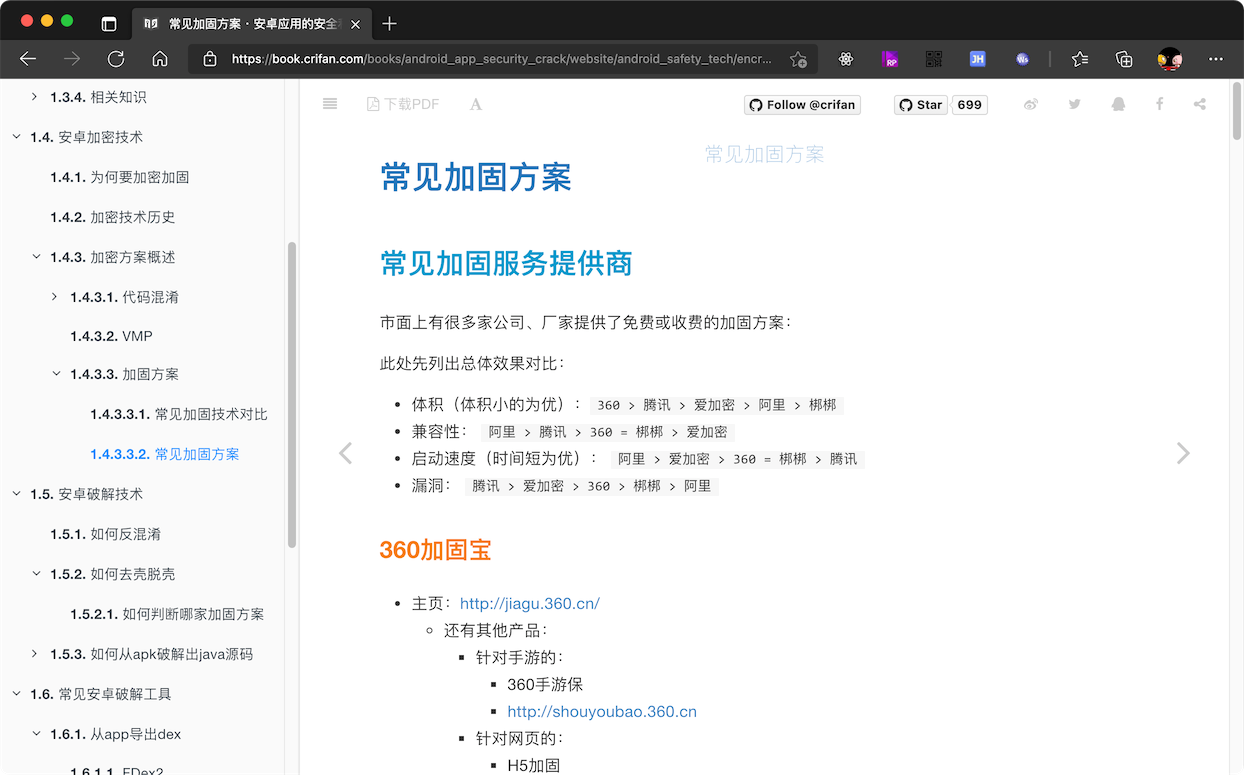Image resolution: width=1244 pixels, height=775 pixels.
Task: Open 1.4.3.2. VMP chapter
Action: (111, 336)
